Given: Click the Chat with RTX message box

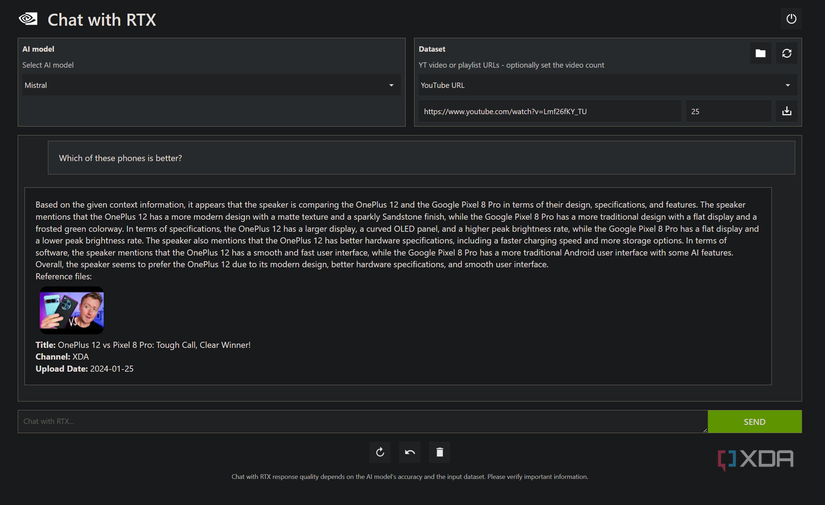Looking at the screenshot, I should 362,422.
